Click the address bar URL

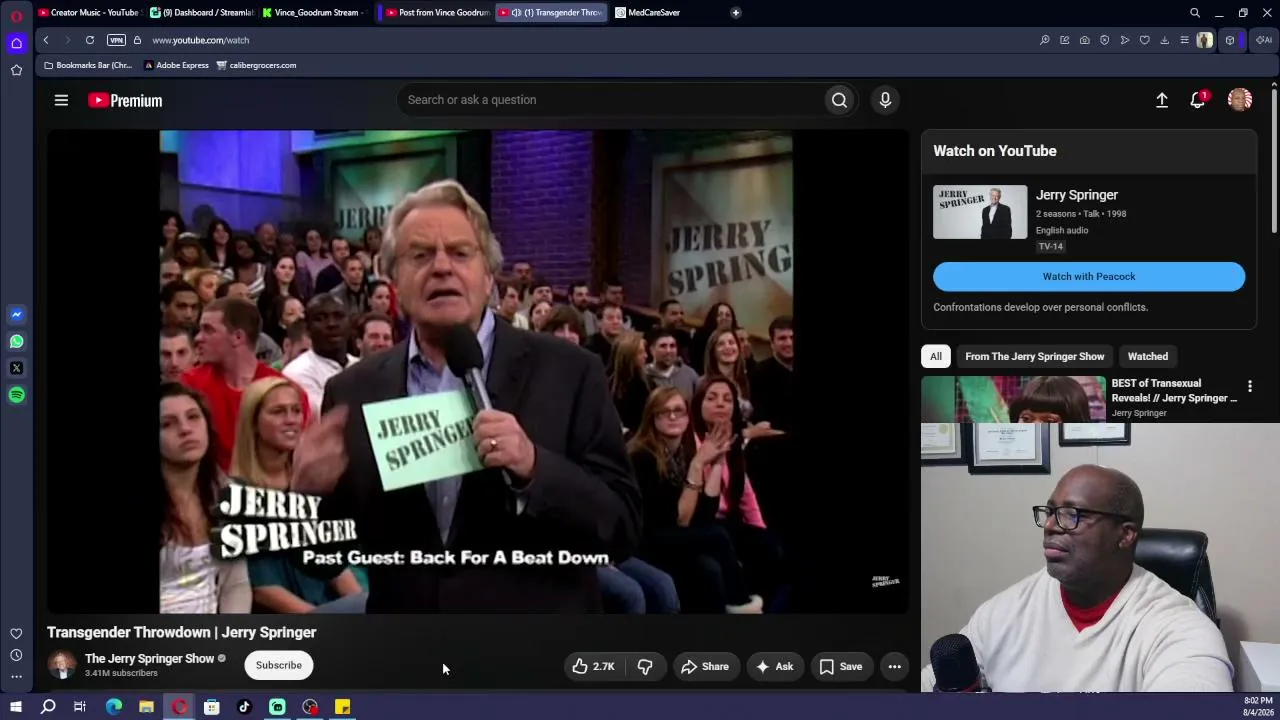[200, 40]
